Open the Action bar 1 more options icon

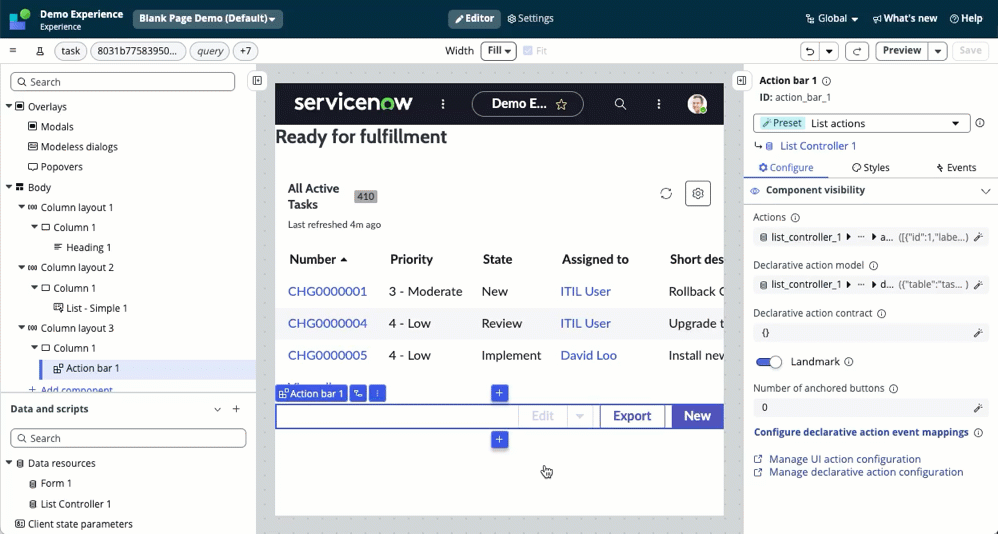pyautogui.click(x=377, y=393)
